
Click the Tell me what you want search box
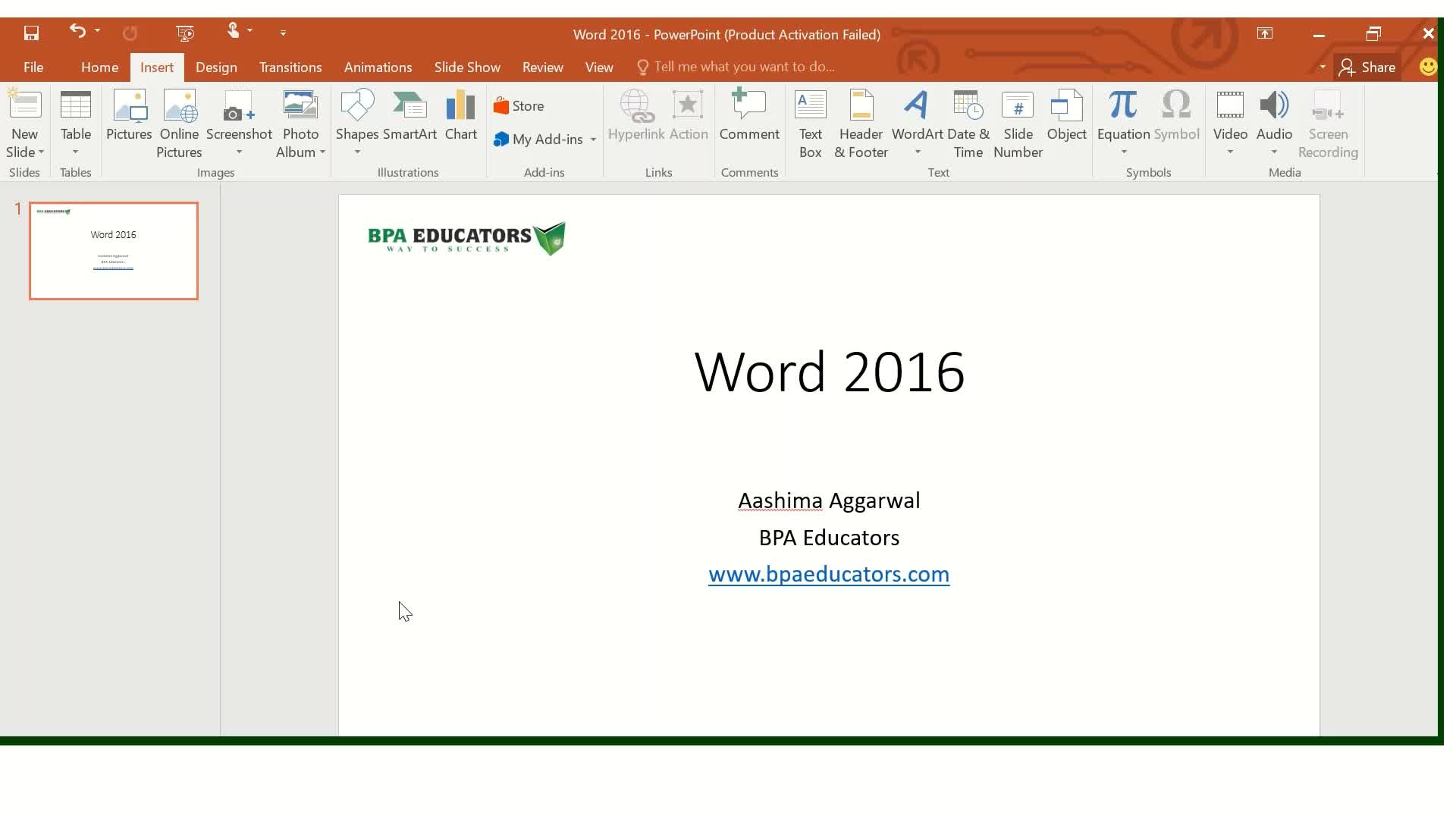tap(736, 67)
